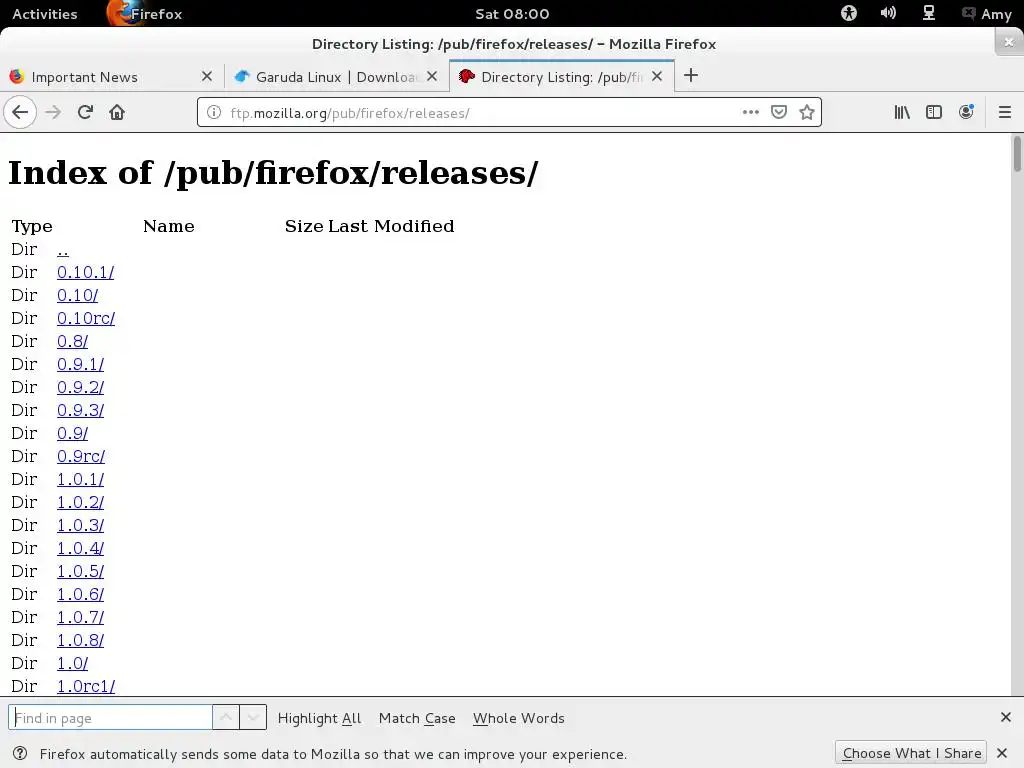Open the 1.0.1/ directory link

[x=80, y=479]
